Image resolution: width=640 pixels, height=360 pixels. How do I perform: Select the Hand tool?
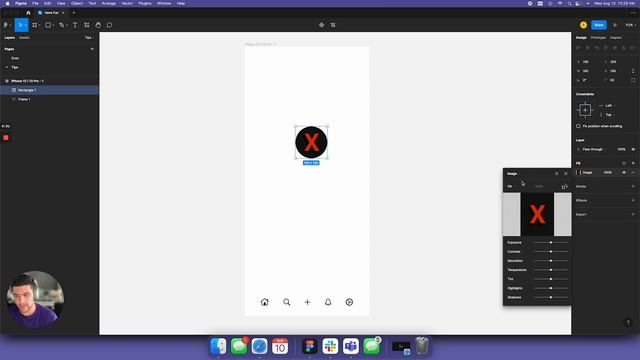click(x=98, y=25)
